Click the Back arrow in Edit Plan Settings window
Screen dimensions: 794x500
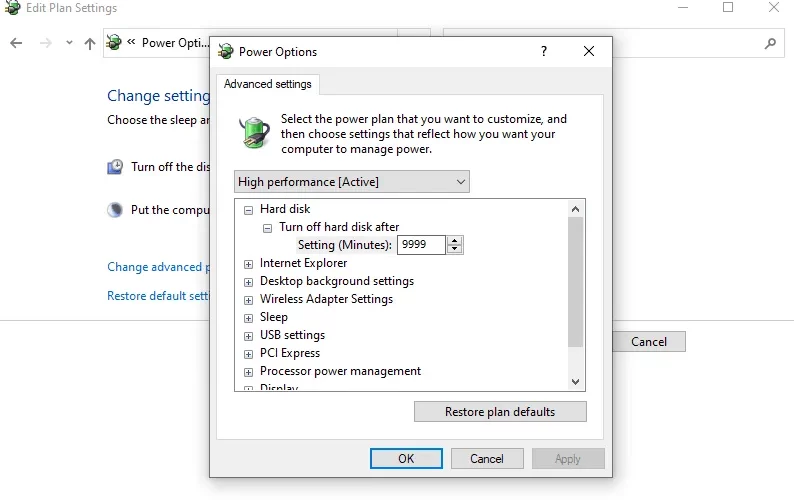(16, 43)
